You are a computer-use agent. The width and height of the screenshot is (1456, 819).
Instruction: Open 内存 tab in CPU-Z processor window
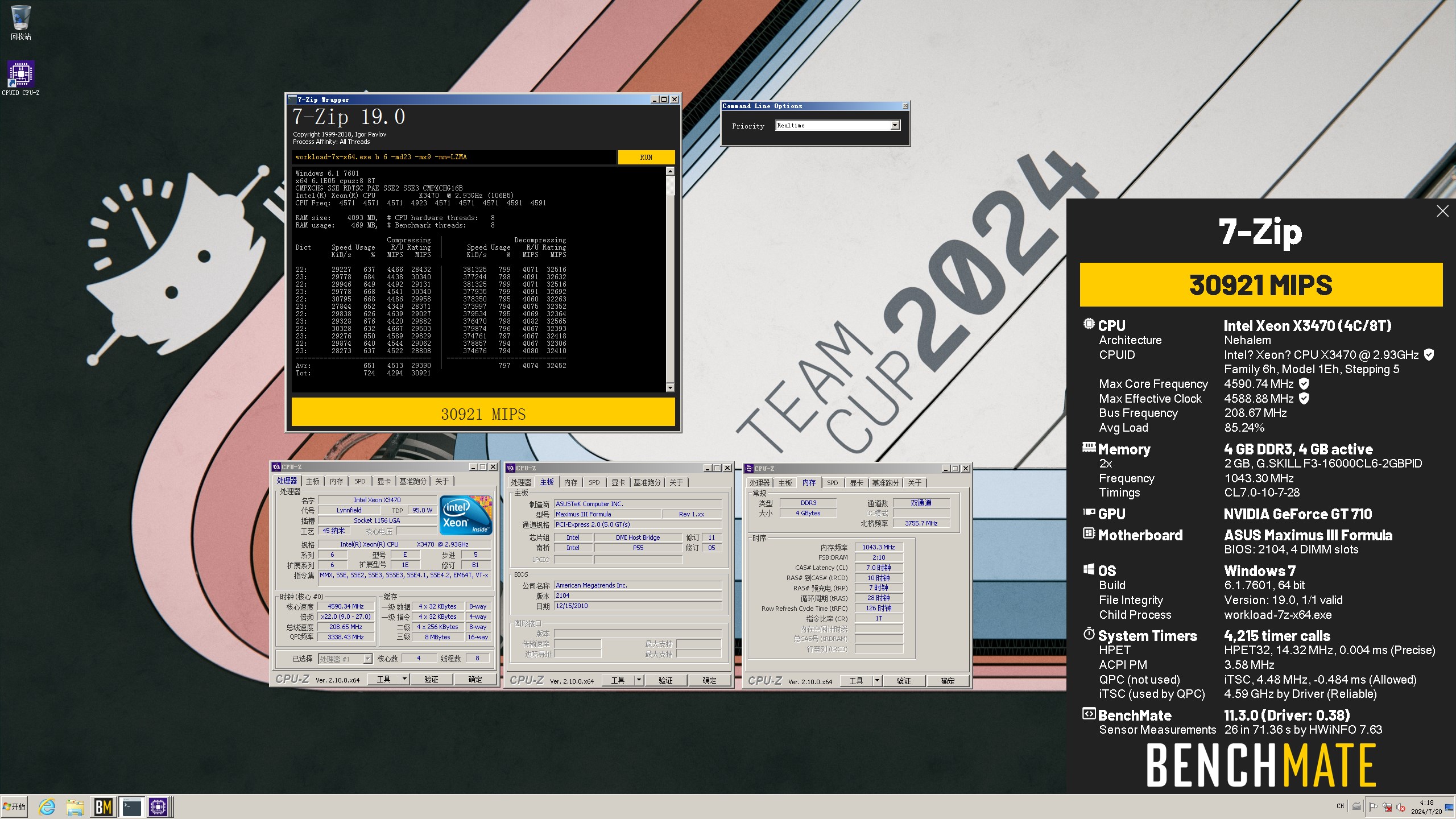pyautogui.click(x=337, y=481)
